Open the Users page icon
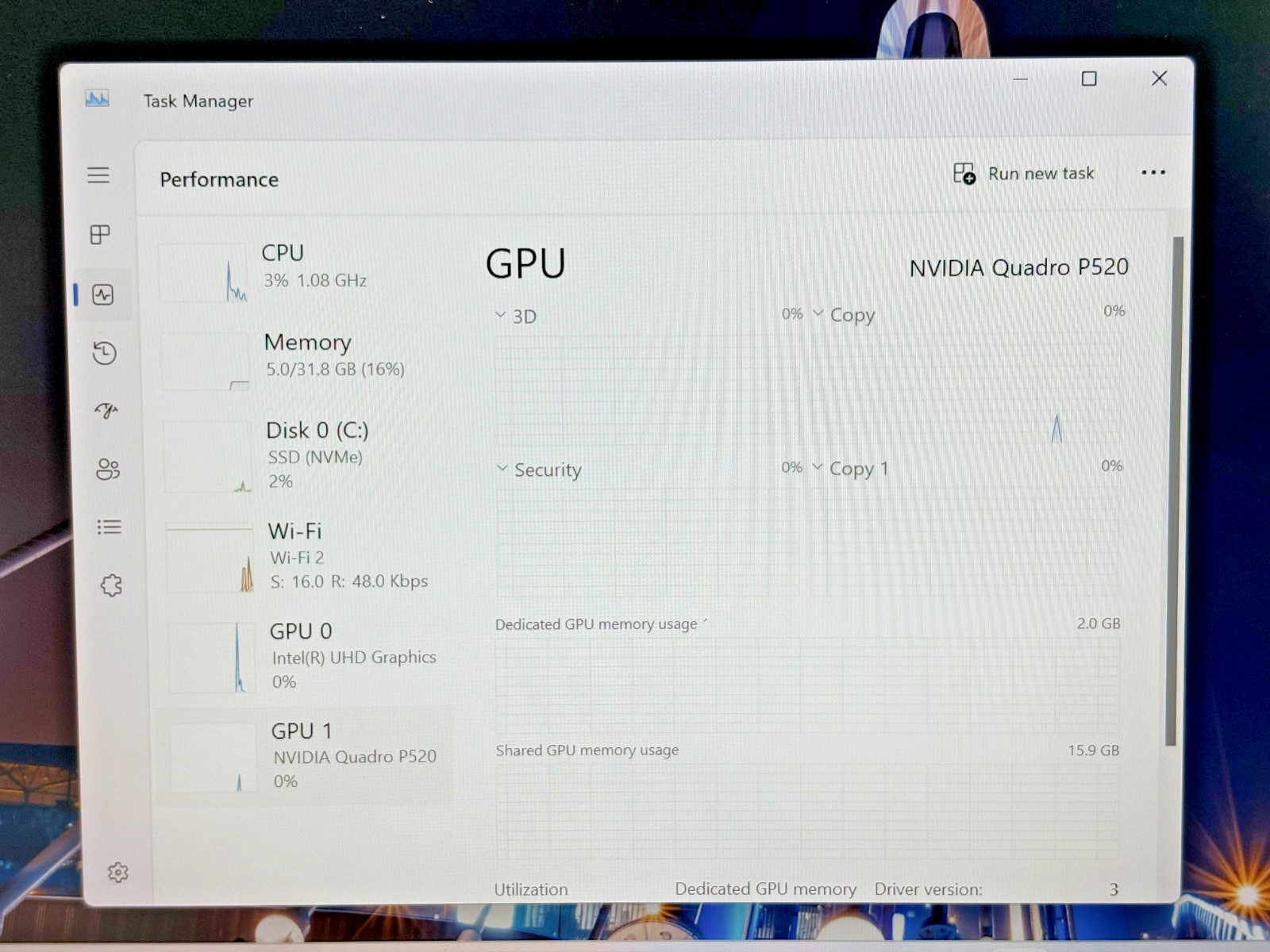This screenshot has width=1270, height=952. click(108, 469)
